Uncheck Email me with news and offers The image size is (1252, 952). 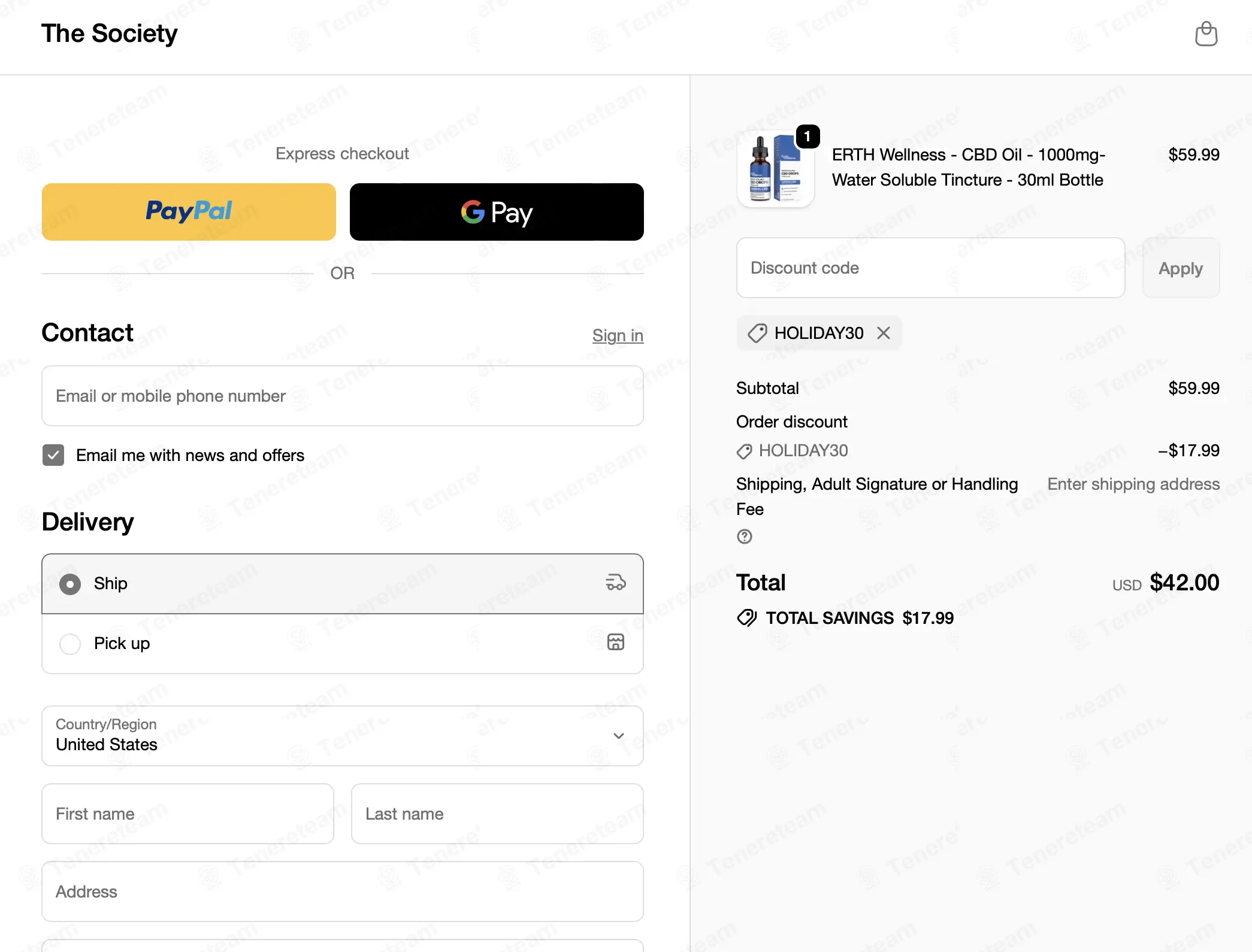53,455
